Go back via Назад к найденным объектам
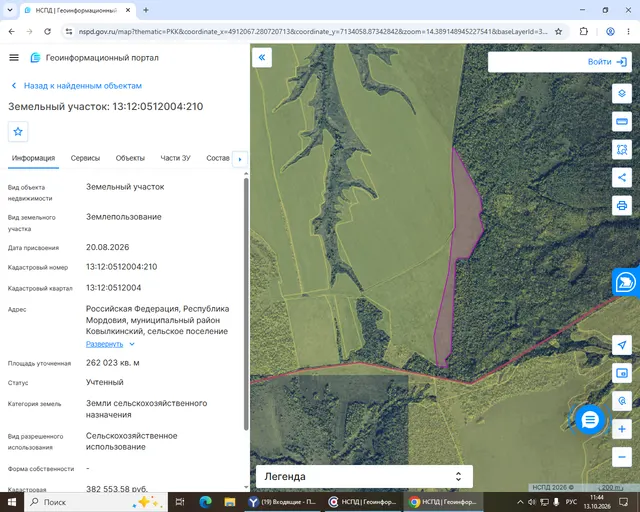Viewport: 640px width, 512px height. (76, 86)
